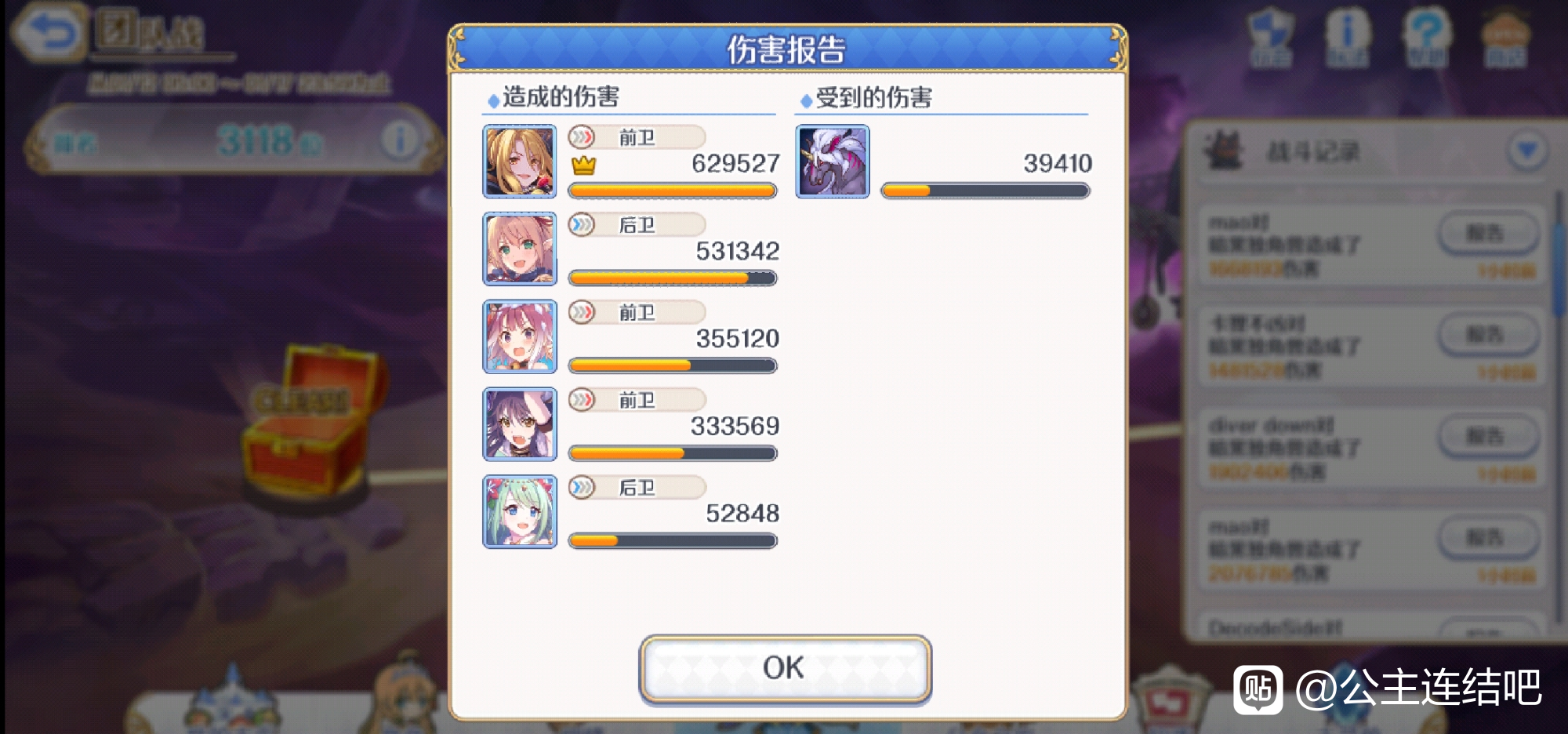Tap the blue rearguard arrow icon beside 531342
Viewport: 1568px width, 734px height.
581,225
